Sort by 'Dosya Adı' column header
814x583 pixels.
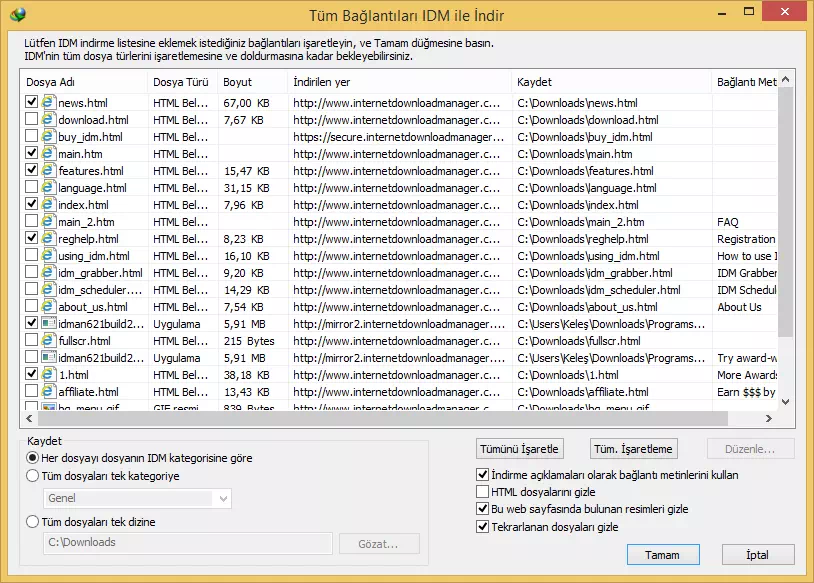click(84, 82)
